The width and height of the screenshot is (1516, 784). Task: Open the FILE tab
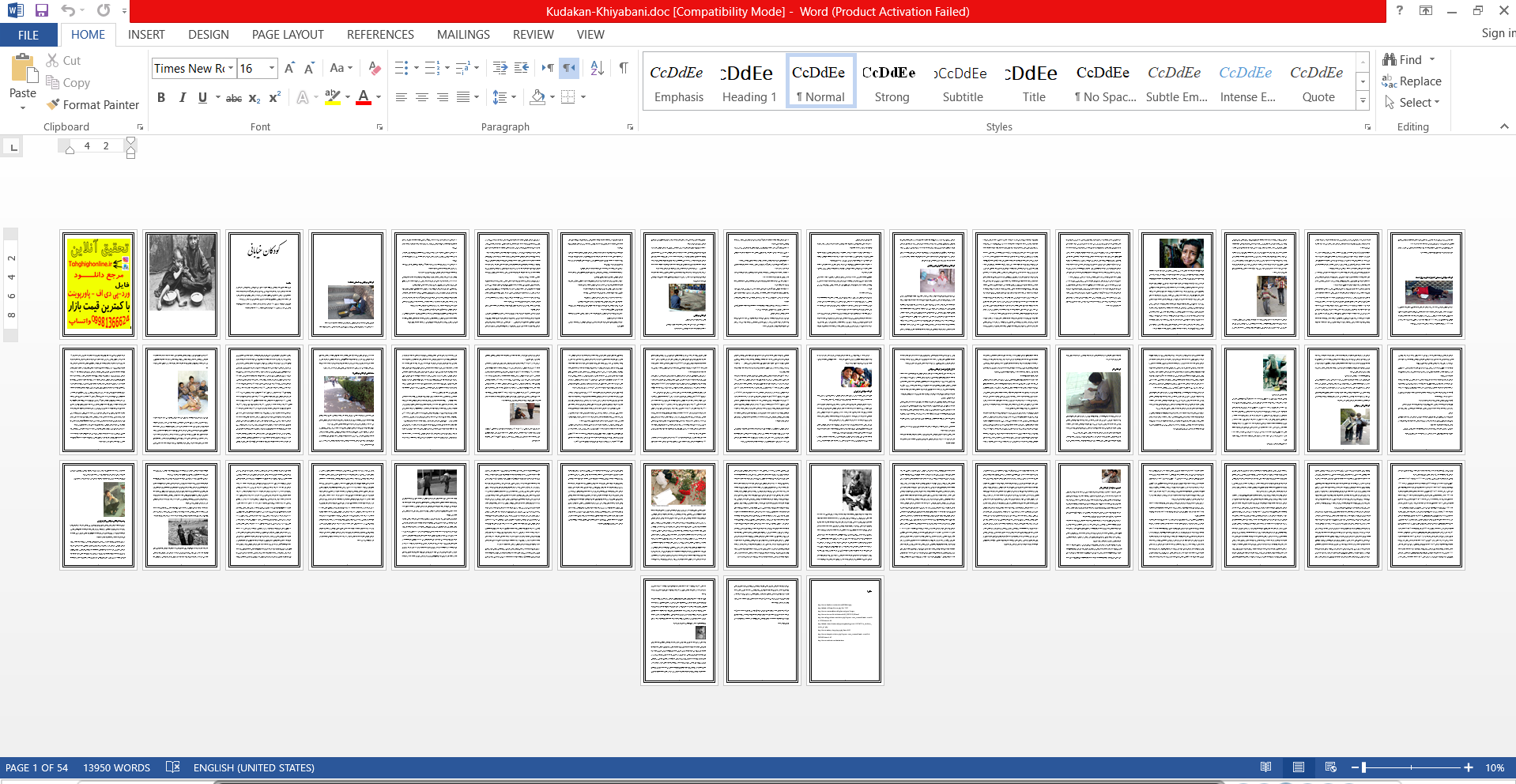pos(28,35)
